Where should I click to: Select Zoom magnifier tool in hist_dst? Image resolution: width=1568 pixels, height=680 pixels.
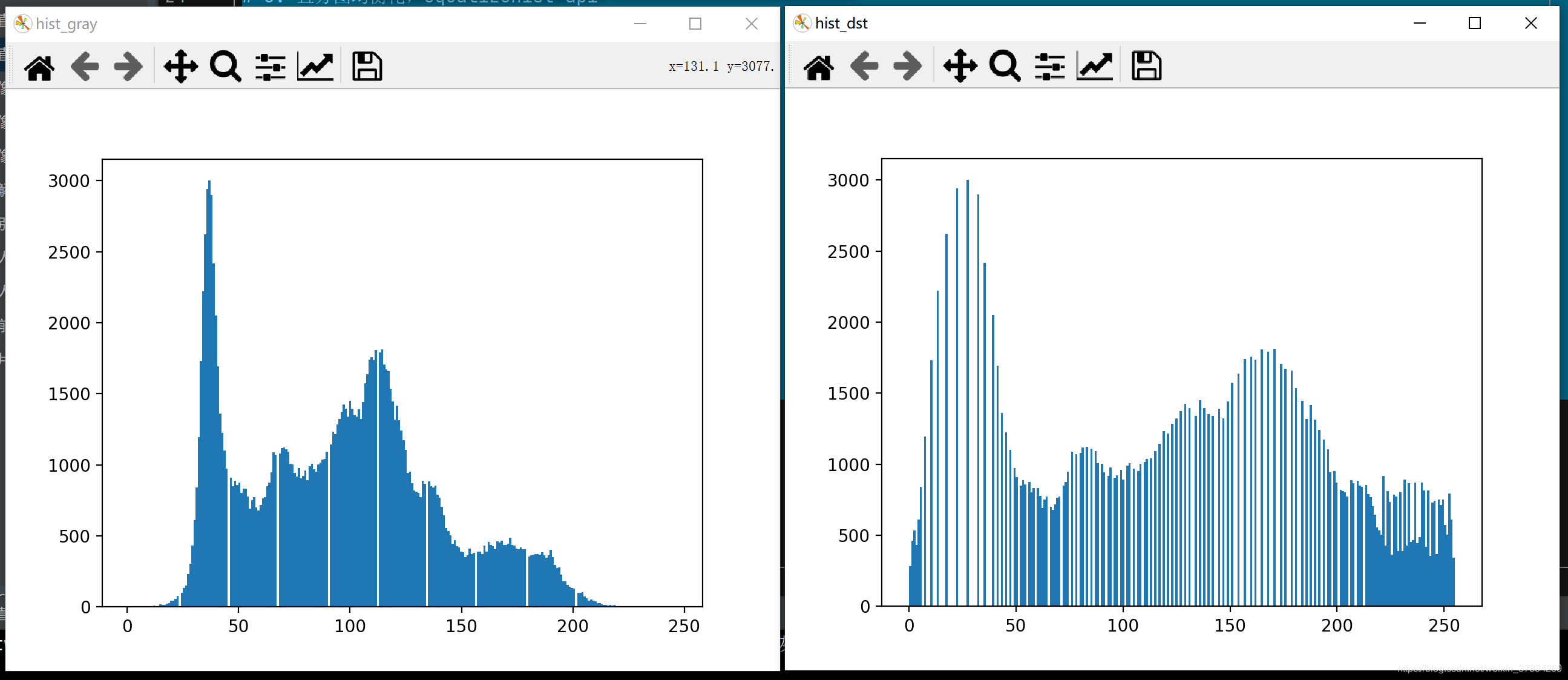coord(1005,67)
